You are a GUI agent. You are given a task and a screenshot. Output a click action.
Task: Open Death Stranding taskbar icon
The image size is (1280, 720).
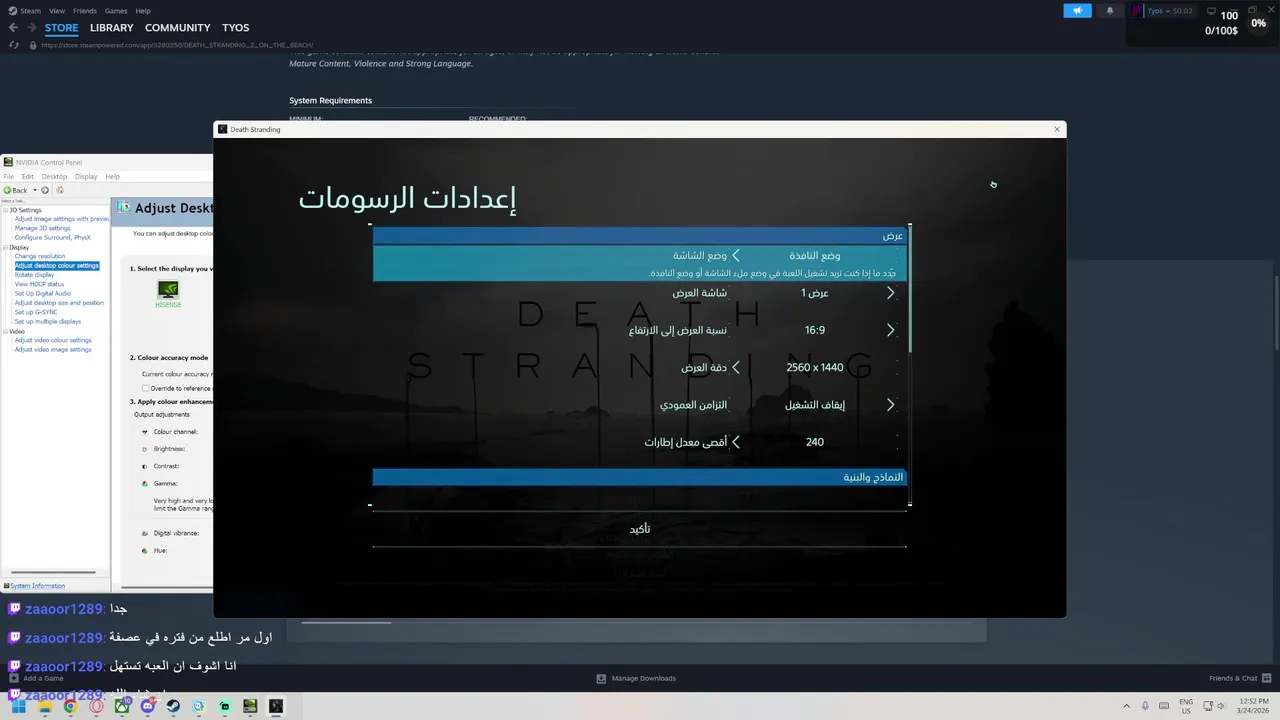point(276,706)
